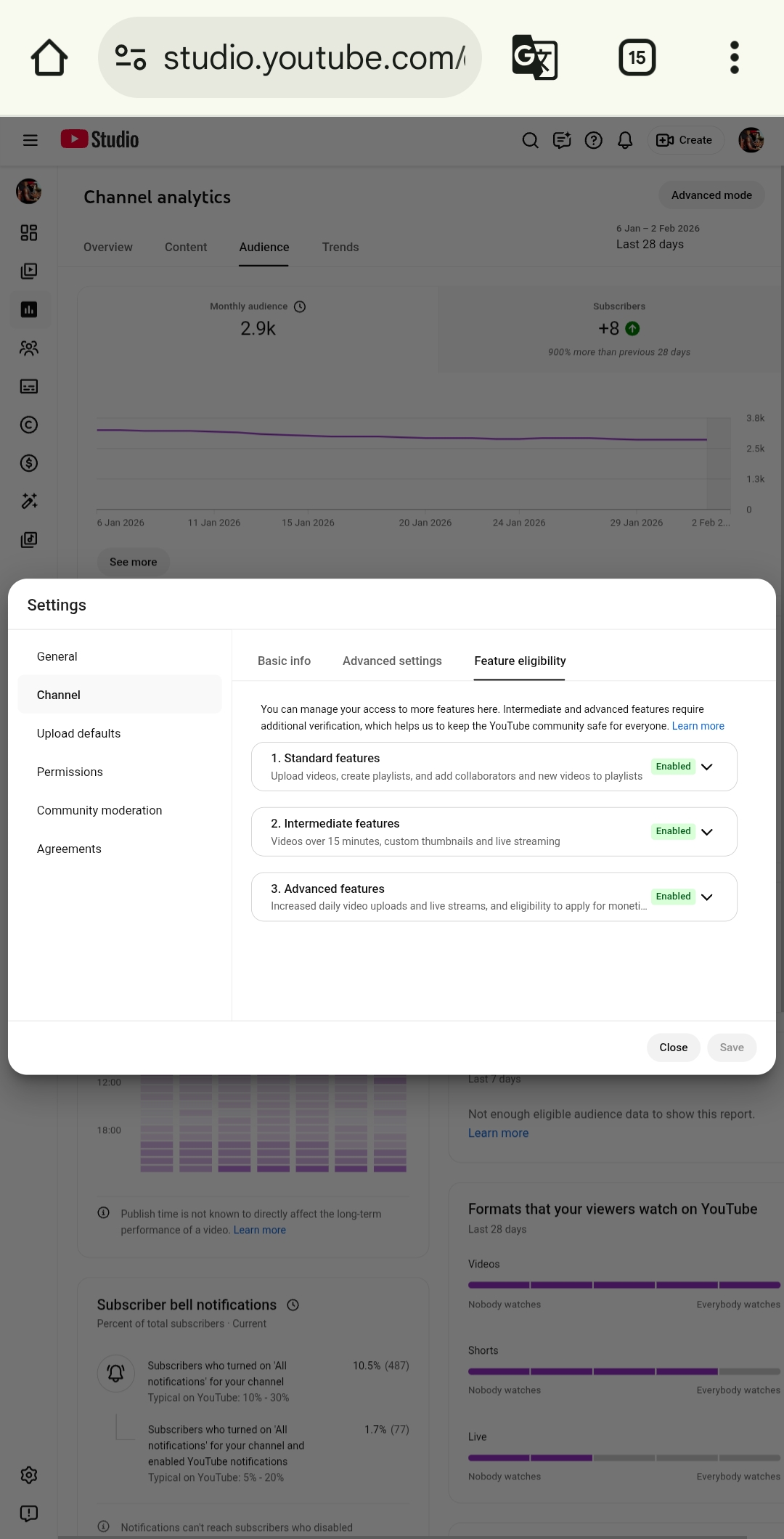Screen dimensions: 784x1539
Task: Open the browser three-dot menu
Action: [x=735, y=57]
